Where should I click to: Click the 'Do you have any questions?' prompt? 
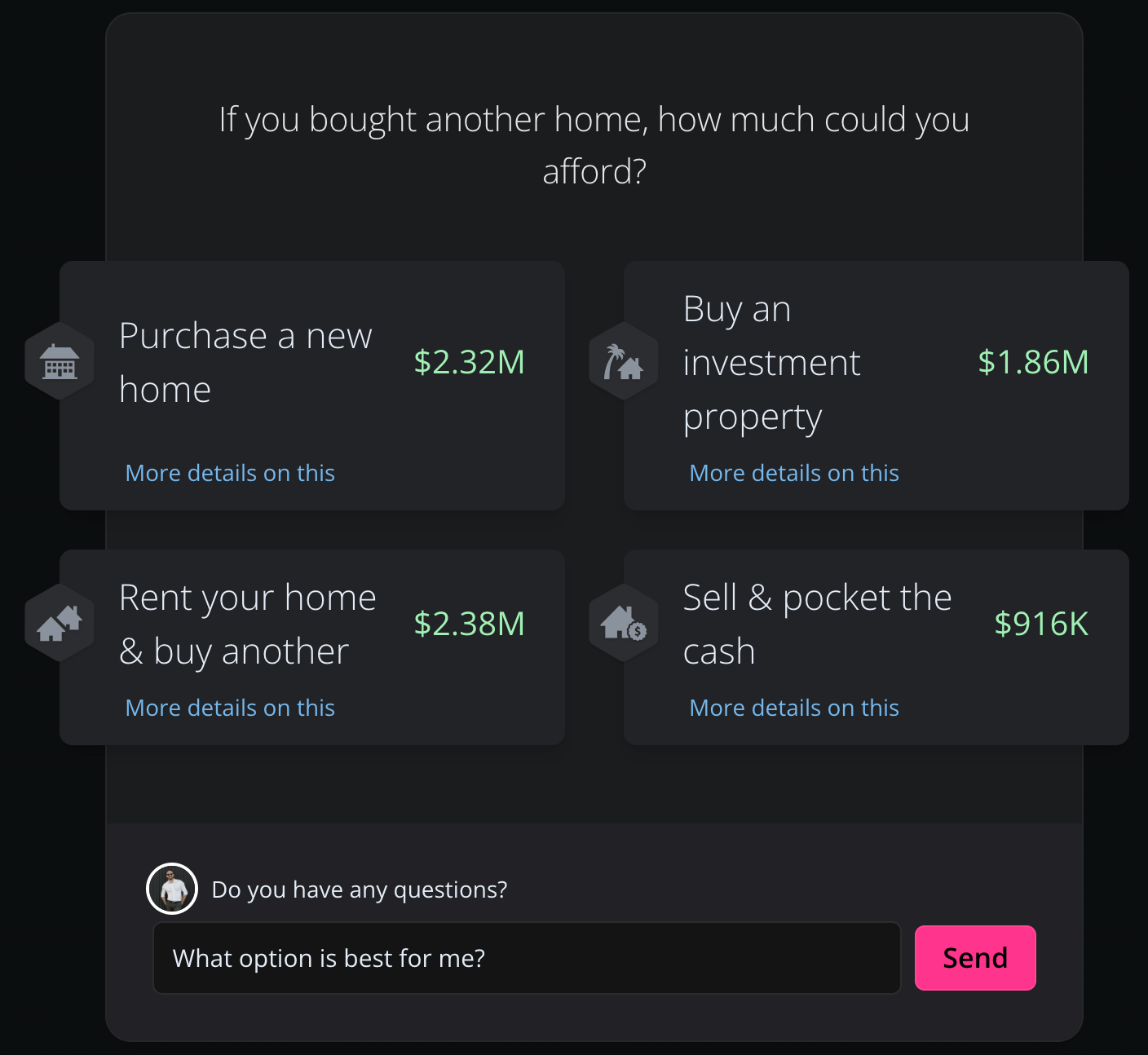[359, 889]
